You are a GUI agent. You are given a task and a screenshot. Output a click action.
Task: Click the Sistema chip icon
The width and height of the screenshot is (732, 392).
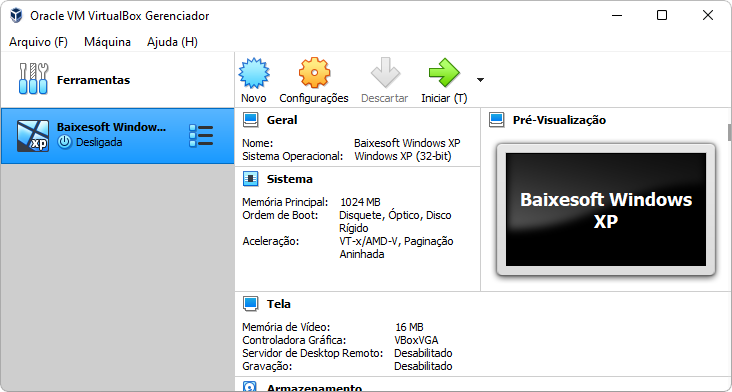click(x=251, y=179)
